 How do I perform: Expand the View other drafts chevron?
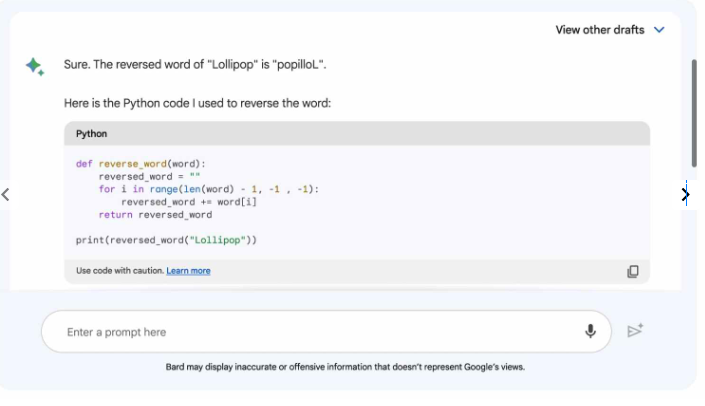click(x=659, y=30)
